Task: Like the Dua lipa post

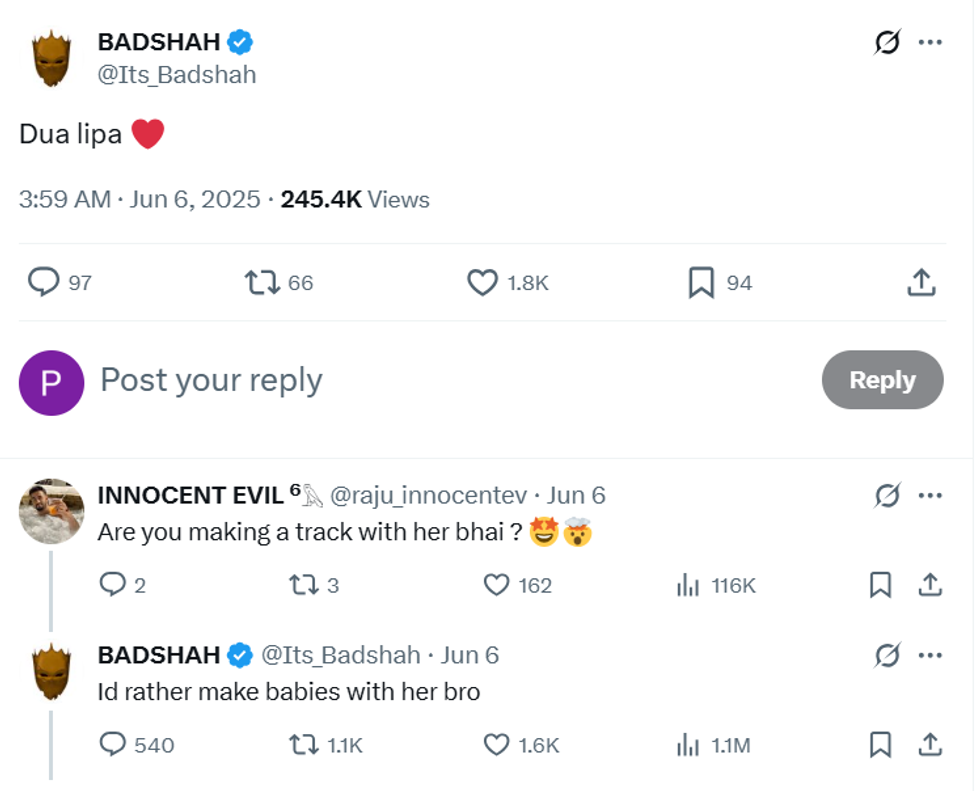Action: (x=483, y=283)
